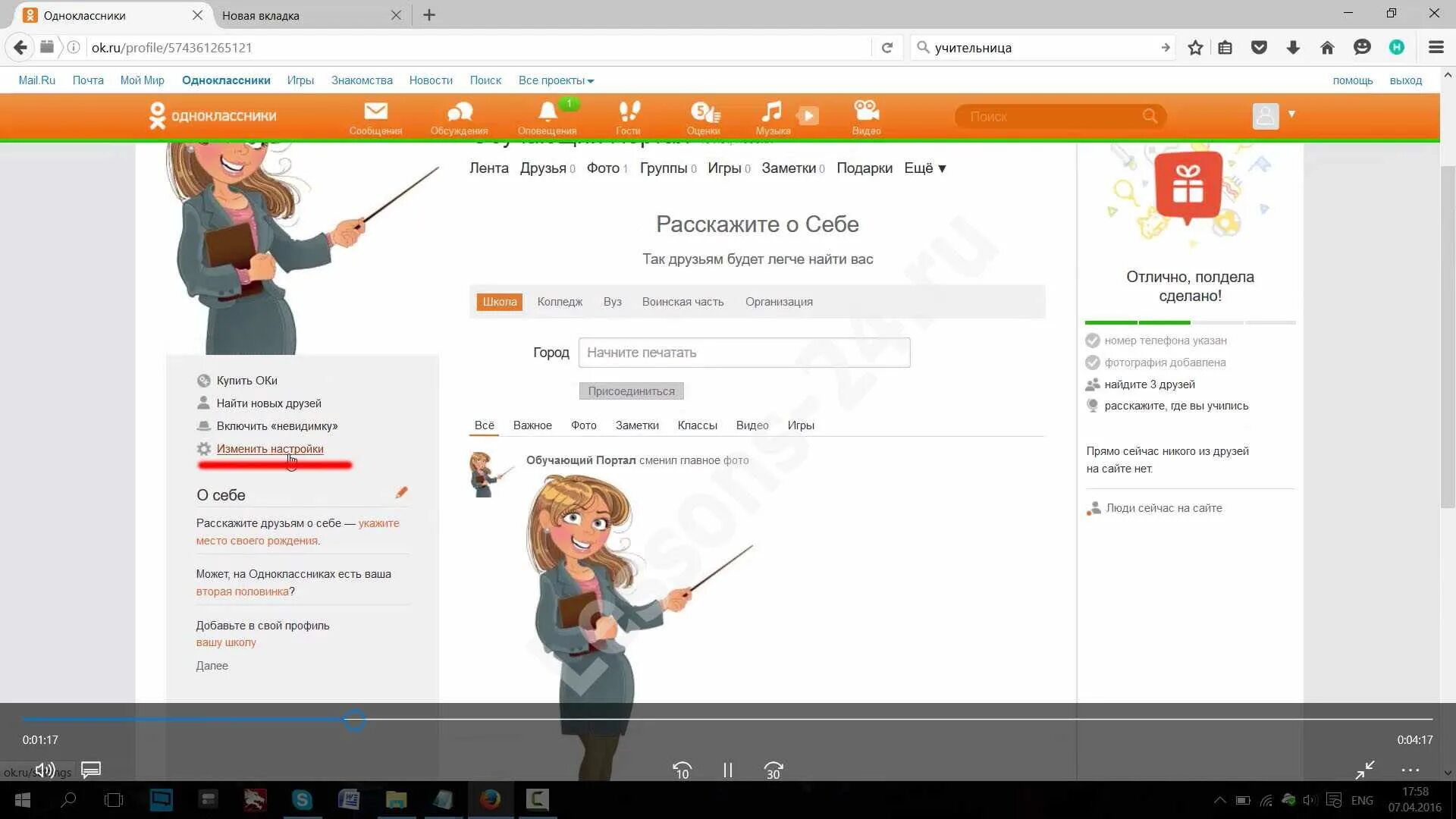Reload the page with refresh icon
The width and height of the screenshot is (1456, 819).
[886, 48]
